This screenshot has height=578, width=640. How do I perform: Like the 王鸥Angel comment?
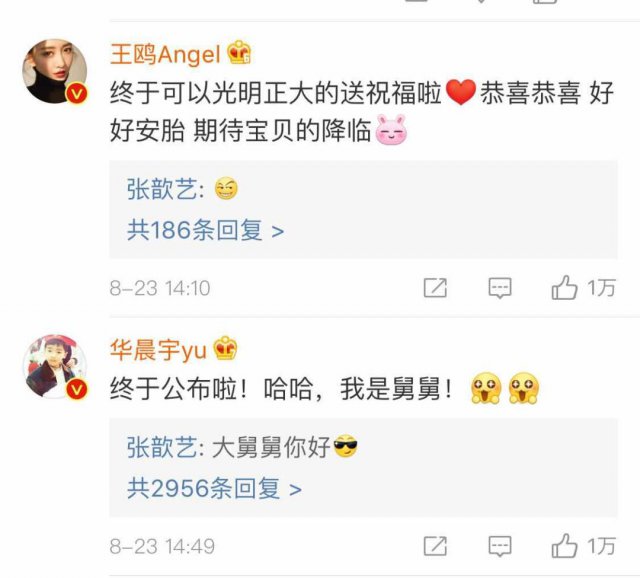564,288
